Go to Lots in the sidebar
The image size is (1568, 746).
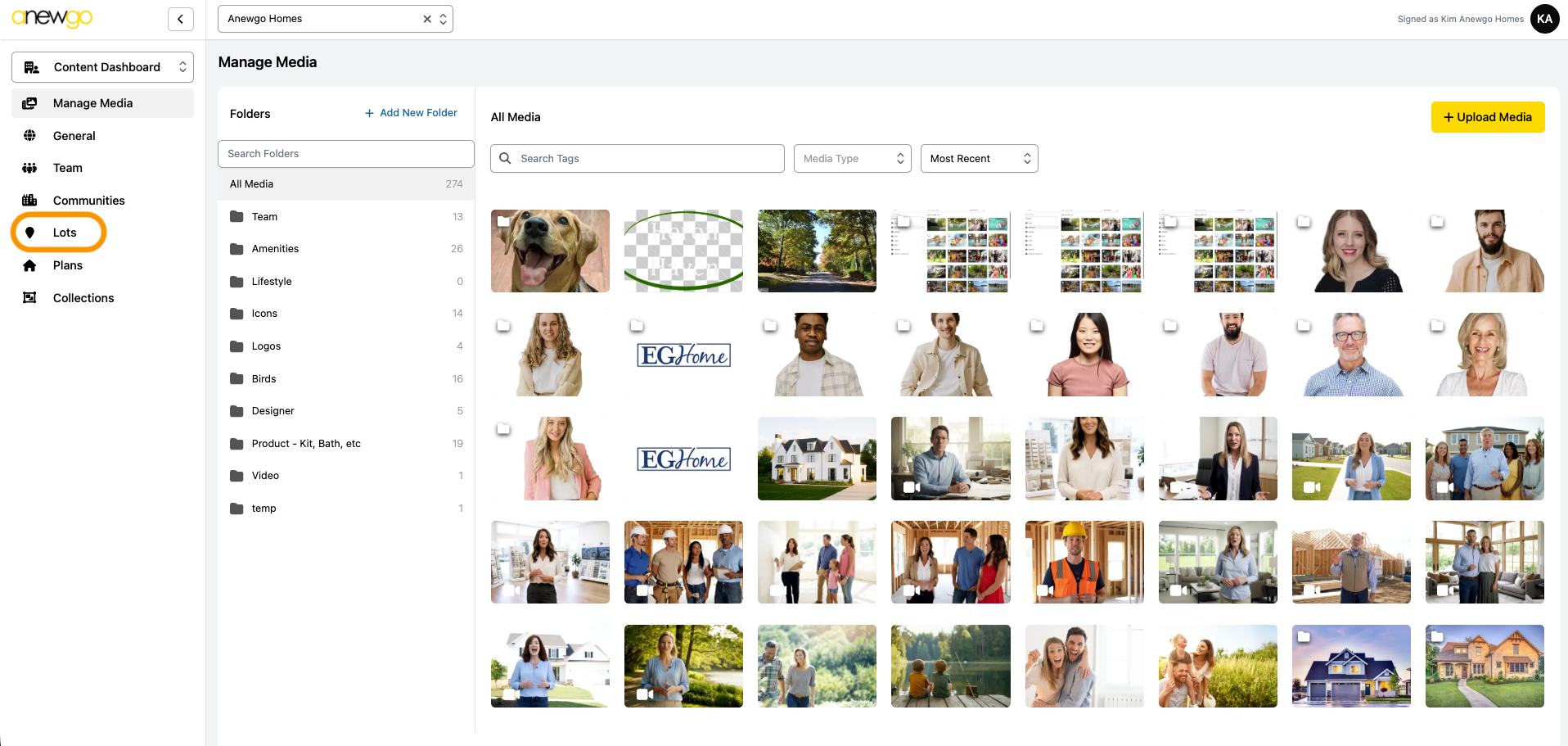point(64,233)
